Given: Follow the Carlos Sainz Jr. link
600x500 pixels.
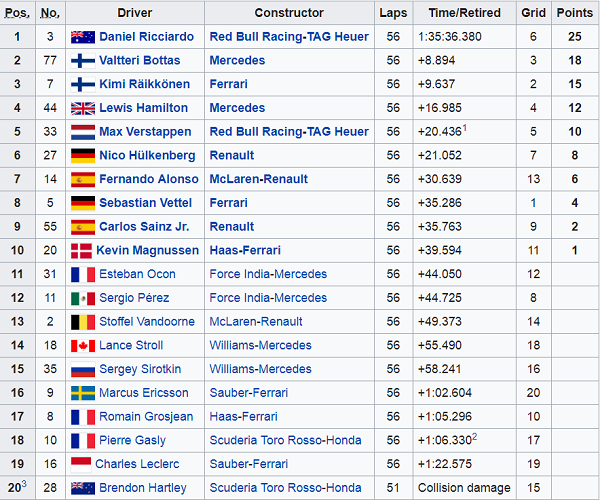Looking at the screenshot, I should click(x=144, y=226).
